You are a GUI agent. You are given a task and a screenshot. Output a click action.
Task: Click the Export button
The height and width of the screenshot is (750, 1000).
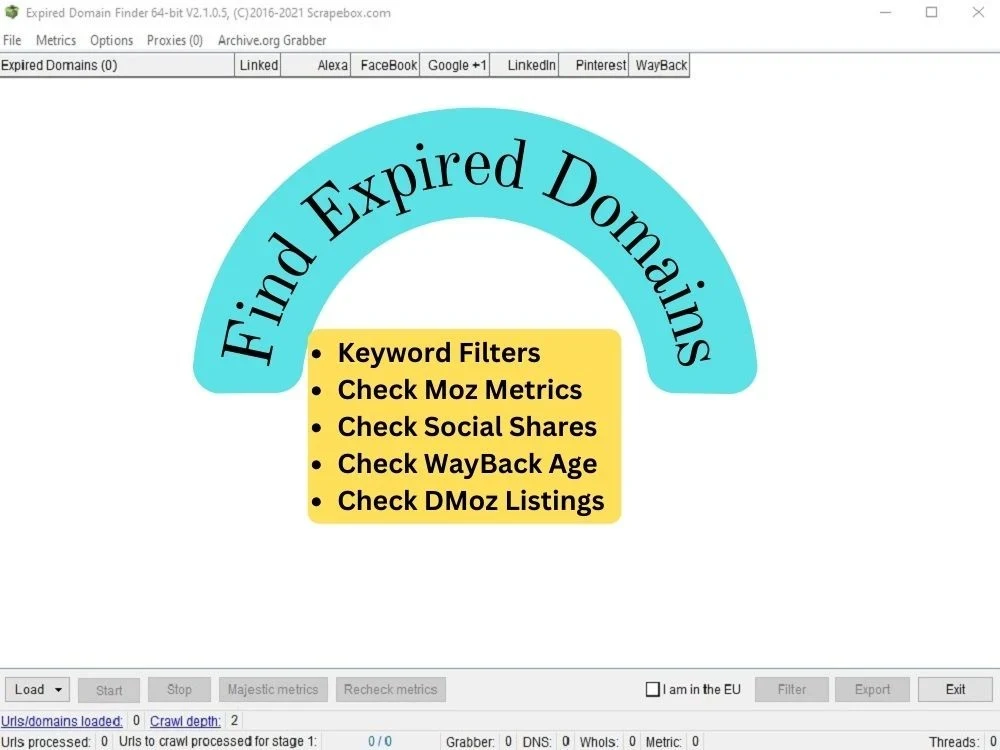[x=872, y=689]
